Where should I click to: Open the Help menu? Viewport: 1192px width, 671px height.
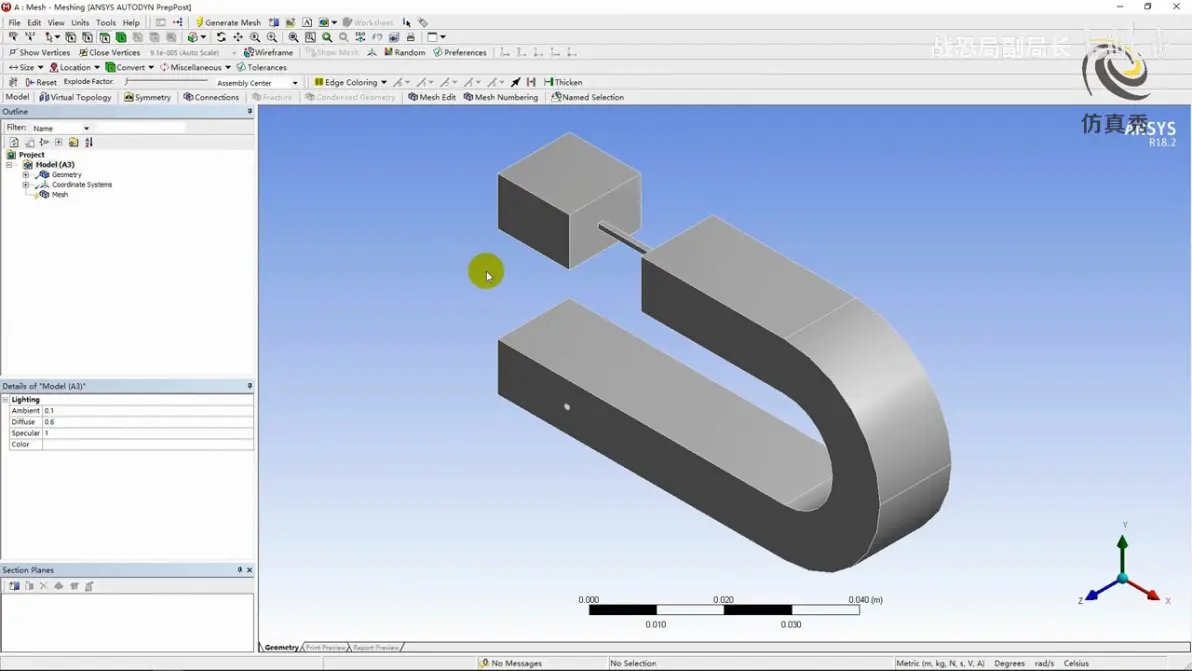coord(132,22)
